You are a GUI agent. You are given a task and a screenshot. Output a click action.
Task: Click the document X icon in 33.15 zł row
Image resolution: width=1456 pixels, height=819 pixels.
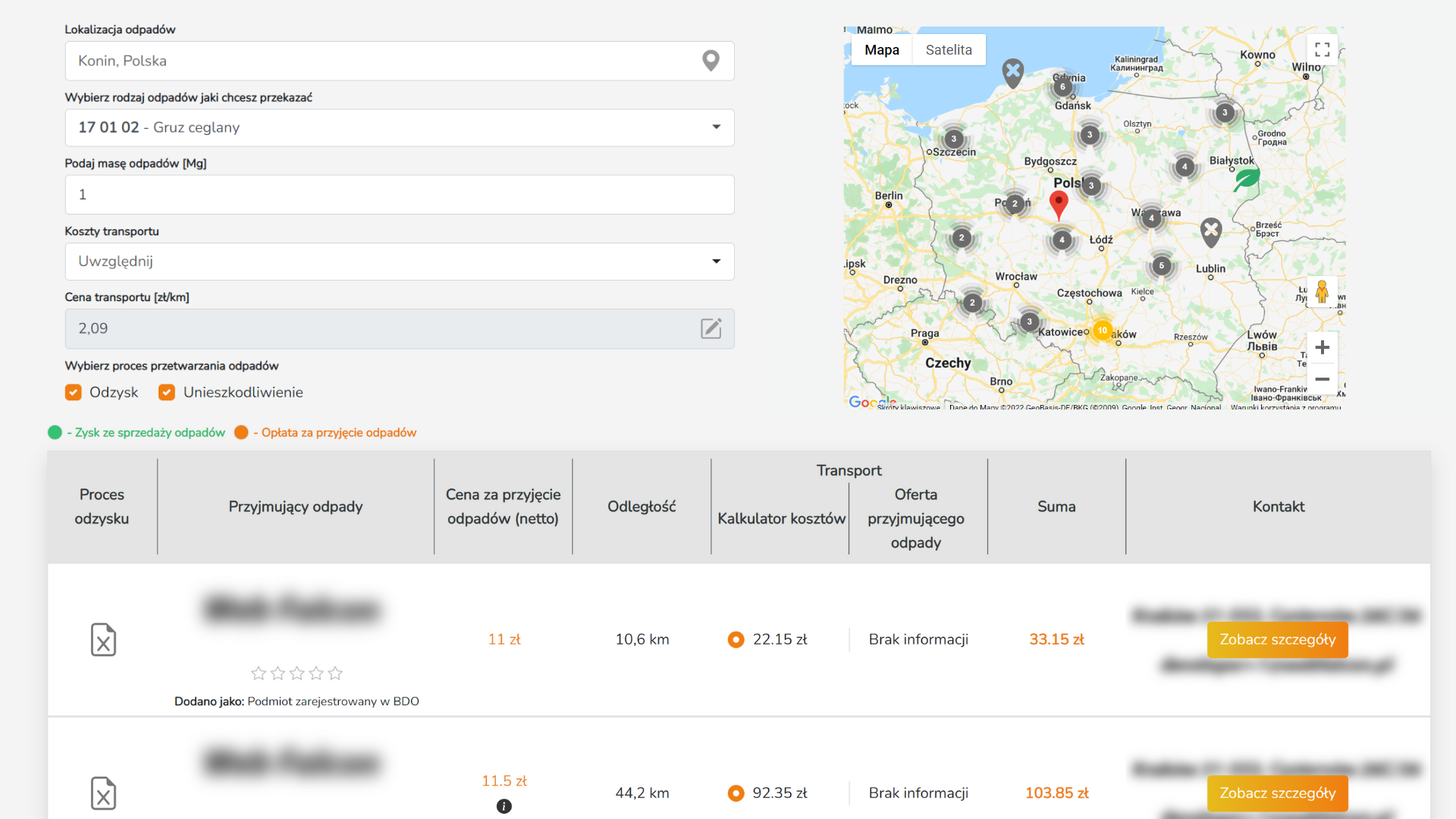pos(103,639)
